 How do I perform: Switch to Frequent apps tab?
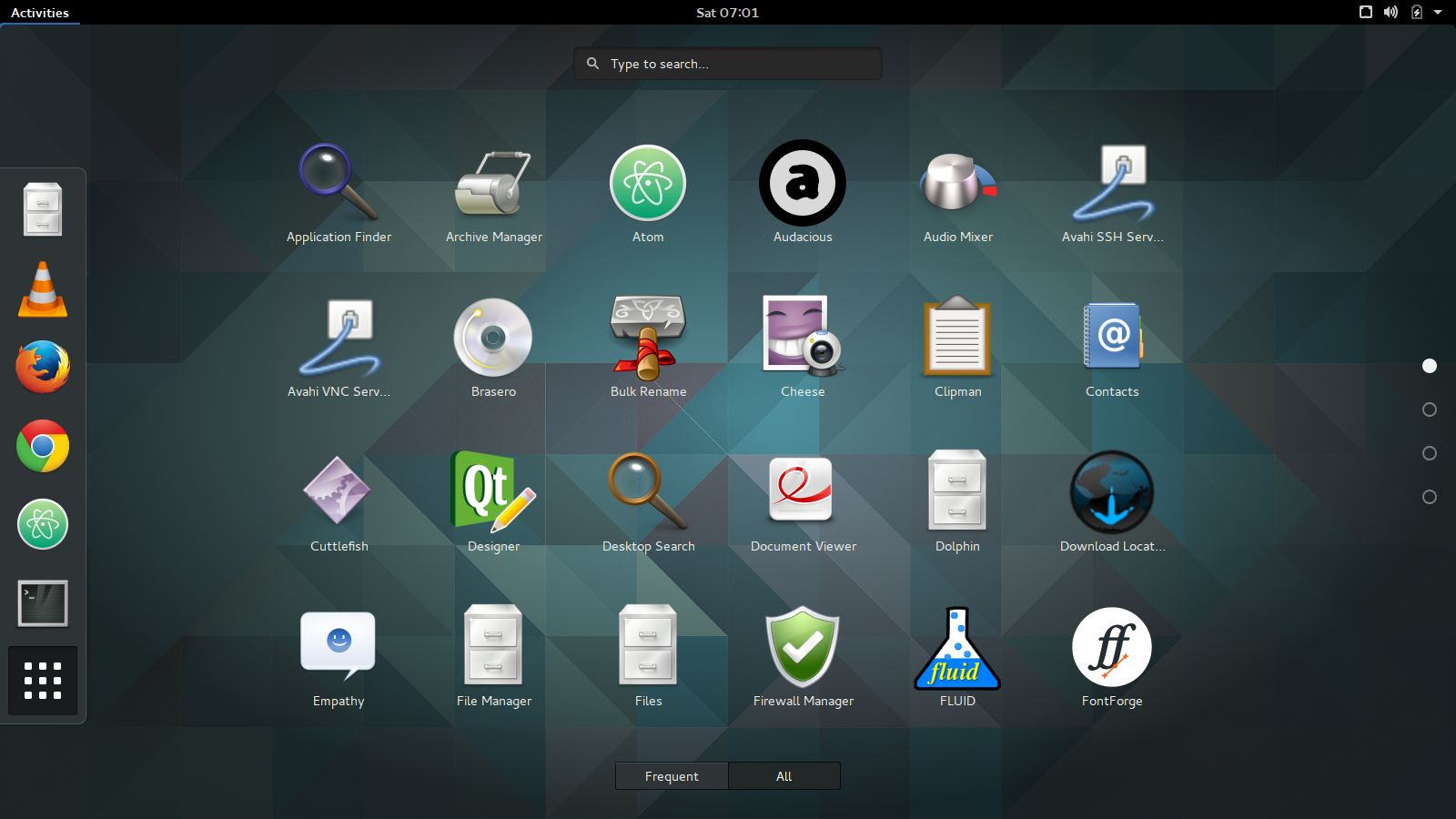click(672, 776)
